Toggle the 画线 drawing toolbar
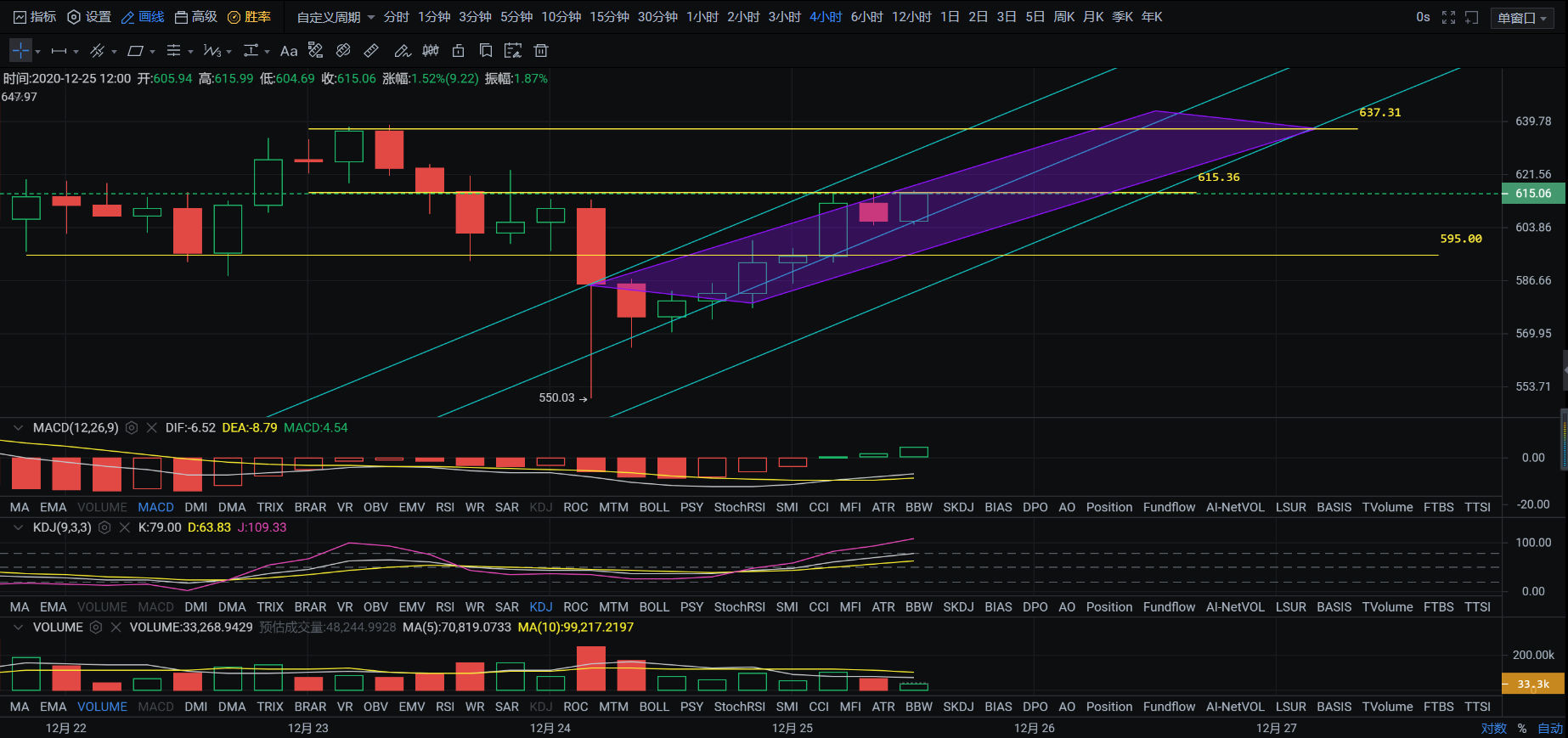1568x738 pixels. point(143,17)
